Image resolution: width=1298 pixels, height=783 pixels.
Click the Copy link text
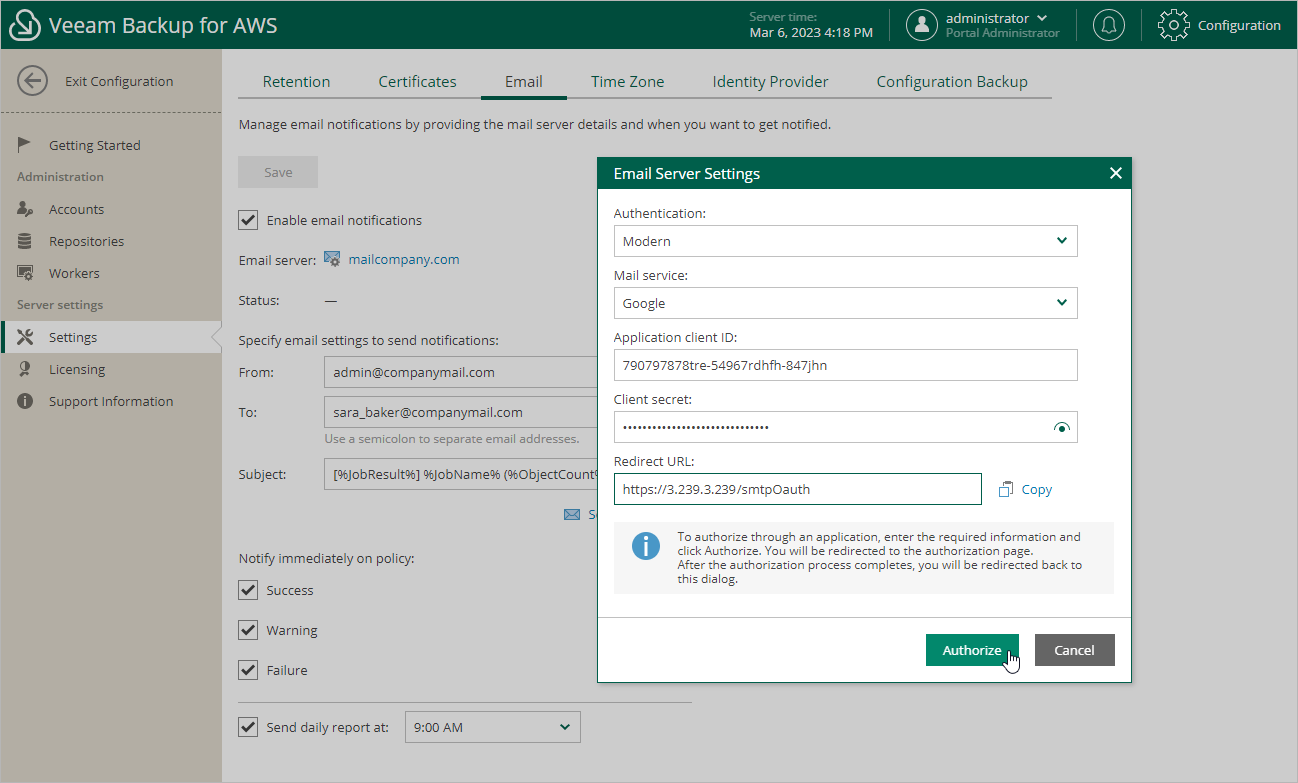click(x=1037, y=490)
